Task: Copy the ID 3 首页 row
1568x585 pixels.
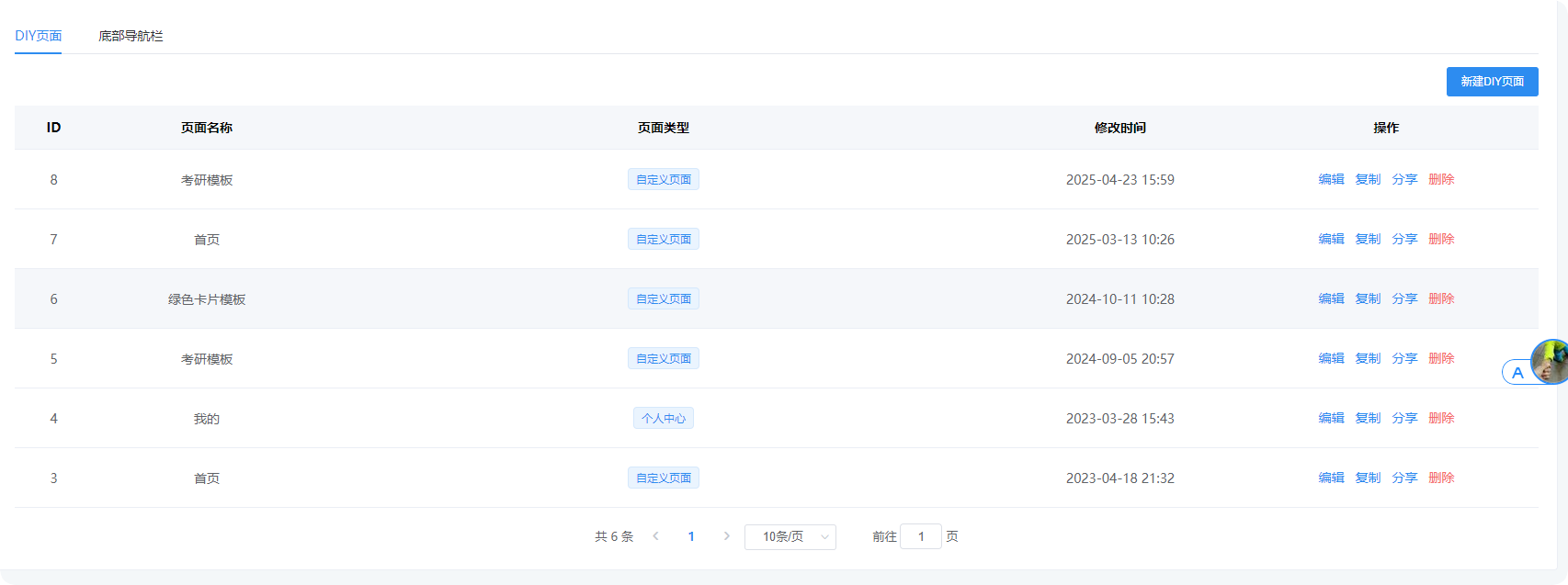Action: 1368,478
